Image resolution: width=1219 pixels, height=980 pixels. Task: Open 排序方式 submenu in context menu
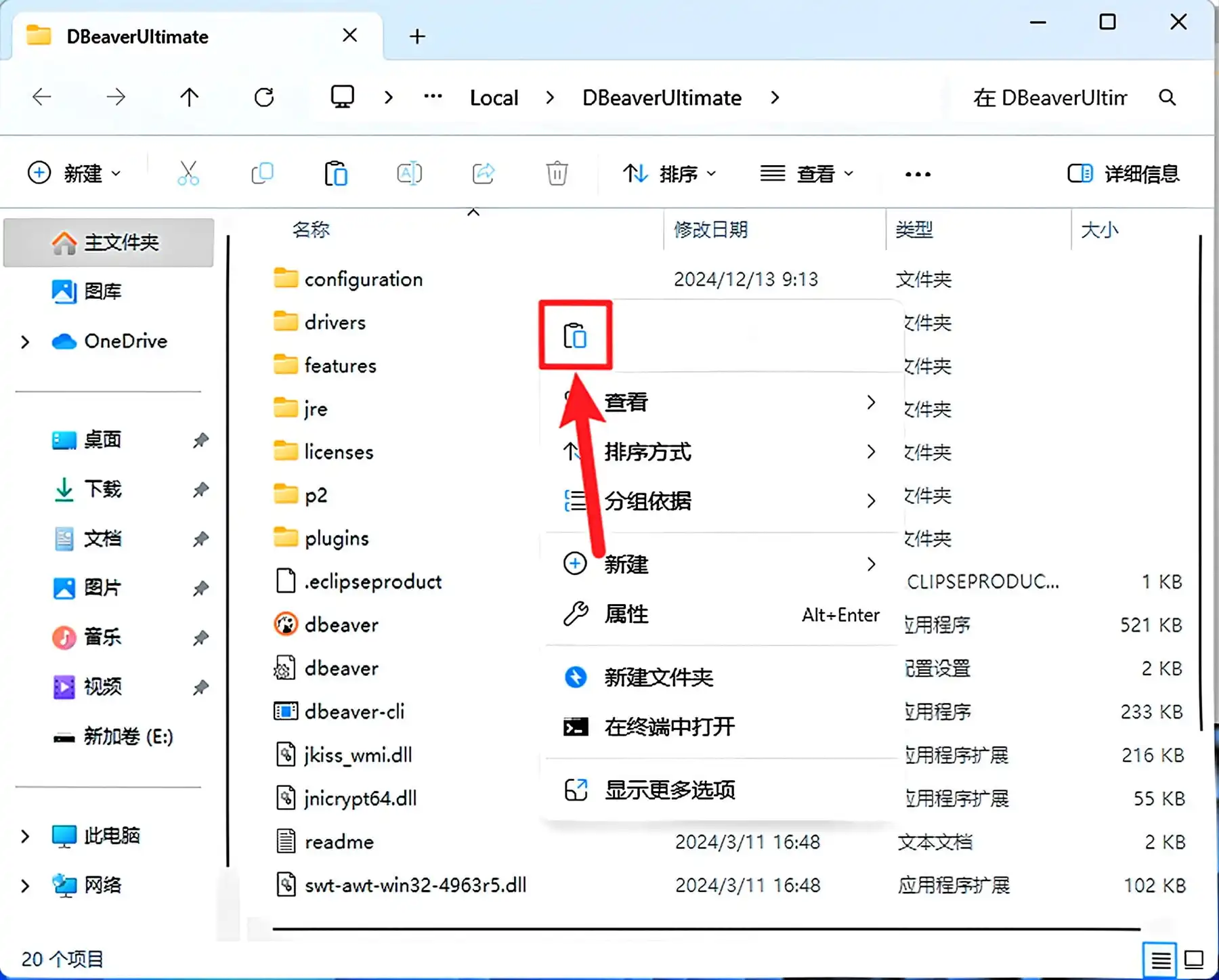(x=721, y=452)
